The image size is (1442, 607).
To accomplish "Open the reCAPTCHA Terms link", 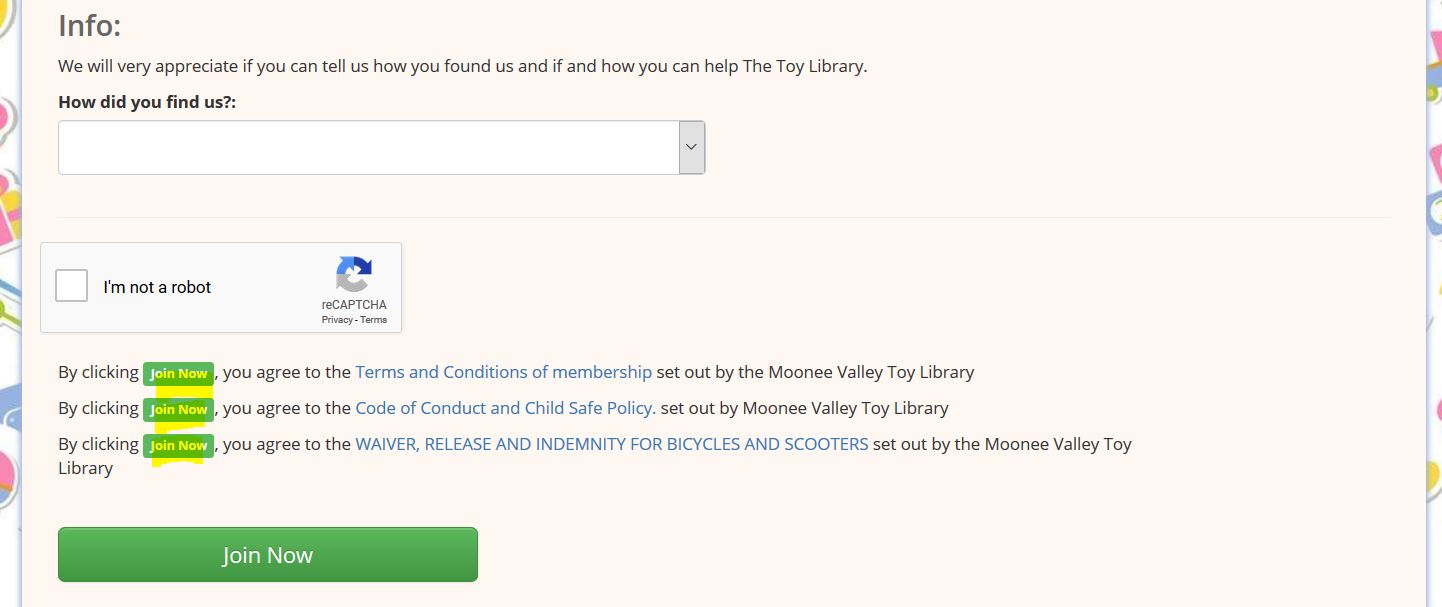I will pyautogui.click(x=374, y=320).
